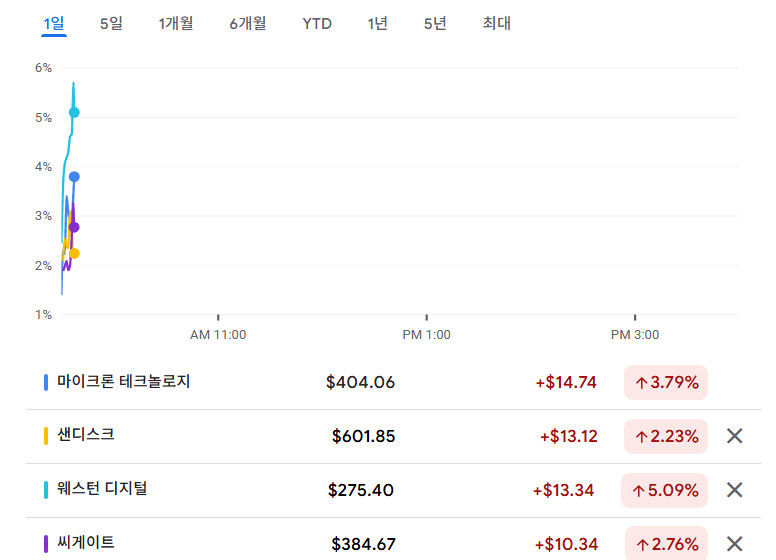Show the 6개월 chart range
776x560 pixels.
(x=248, y=23)
